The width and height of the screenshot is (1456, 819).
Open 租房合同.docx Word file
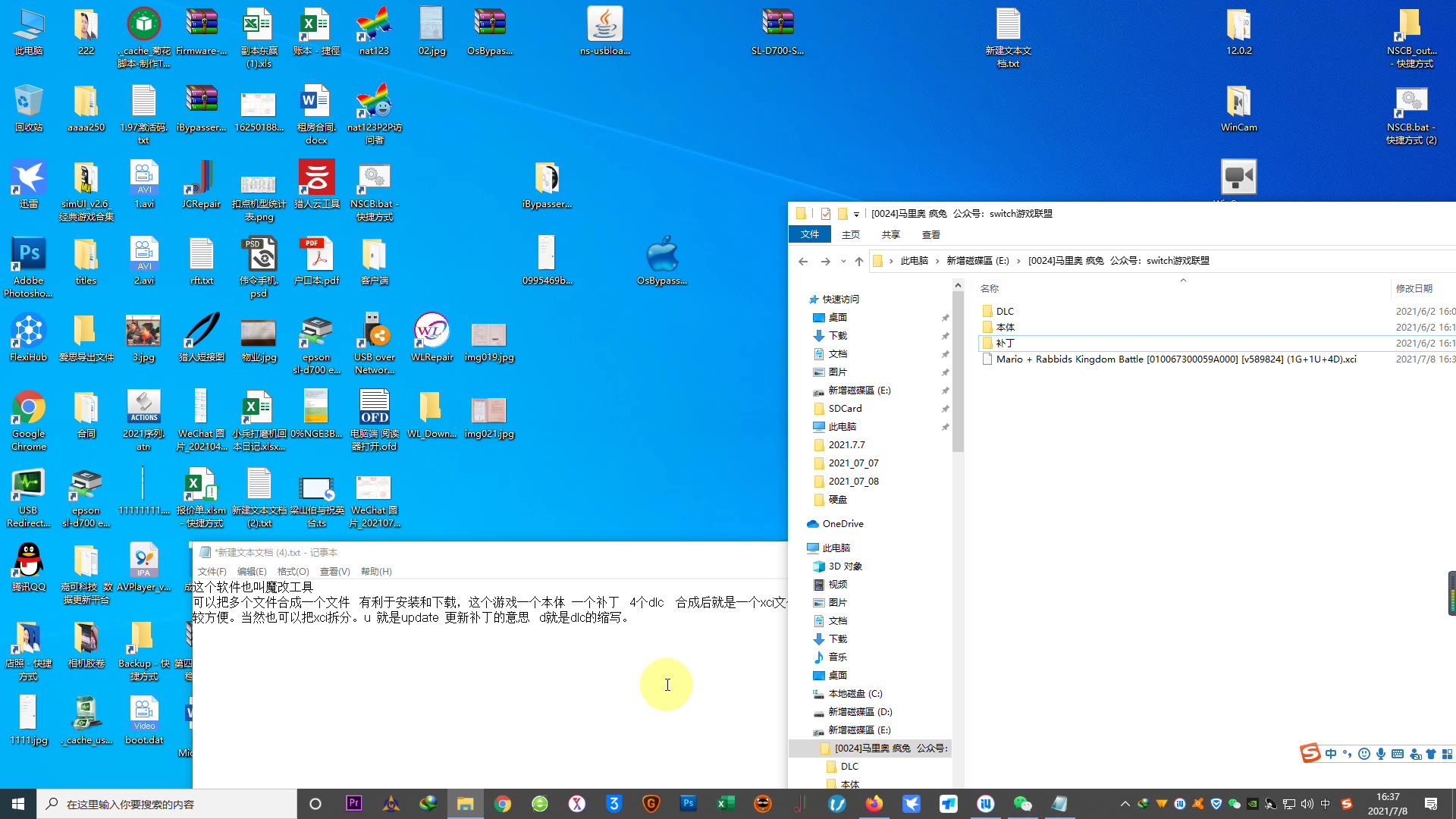(x=317, y=115)
